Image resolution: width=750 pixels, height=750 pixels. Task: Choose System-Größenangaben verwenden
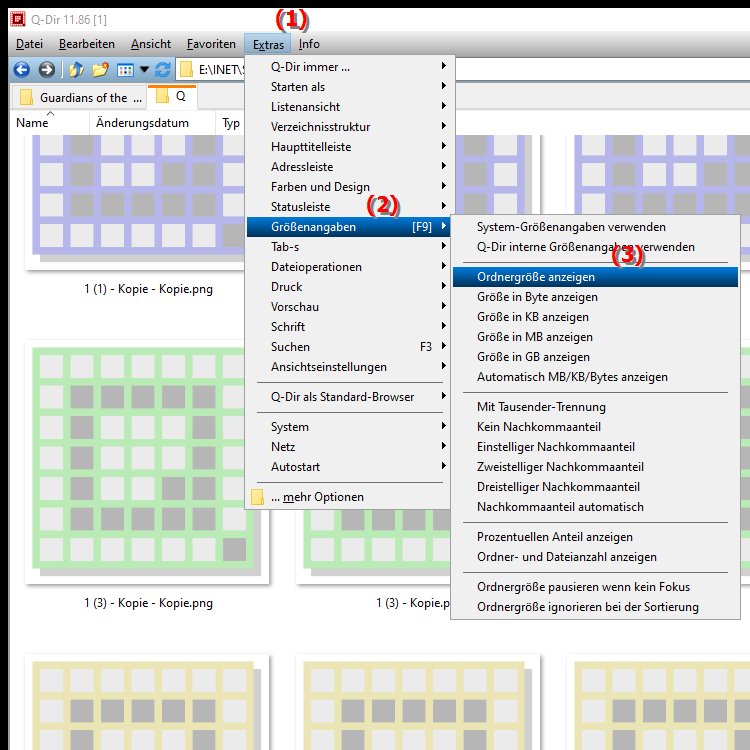pyautogui.click(x=595, y=227)
